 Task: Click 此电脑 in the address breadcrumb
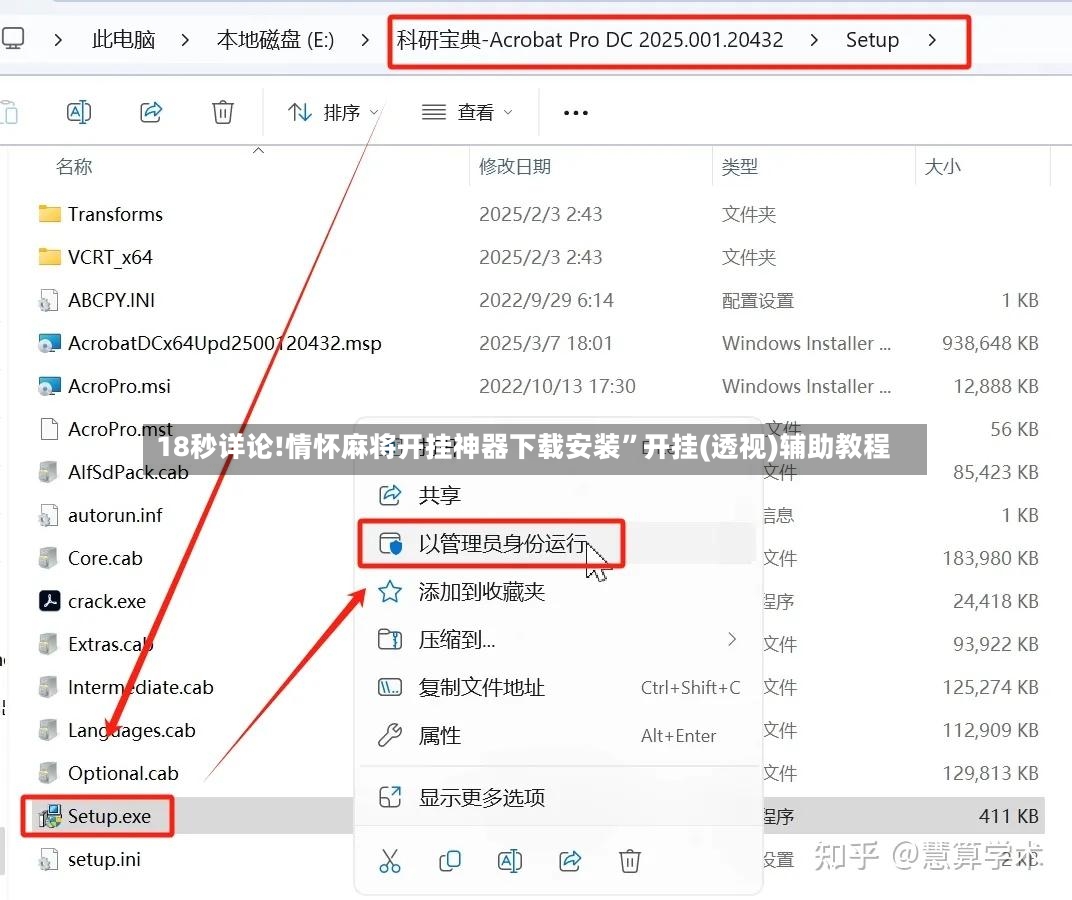pos(123,40)
